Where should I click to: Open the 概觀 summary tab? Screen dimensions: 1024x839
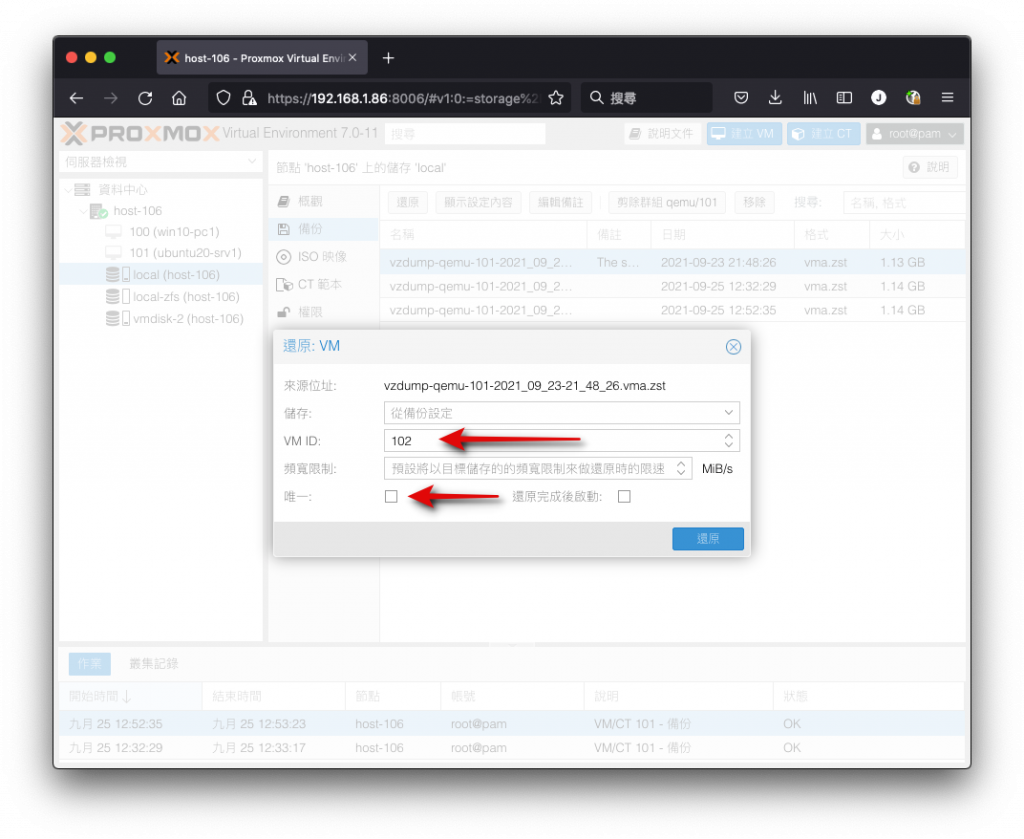click(x=323, y=201)
